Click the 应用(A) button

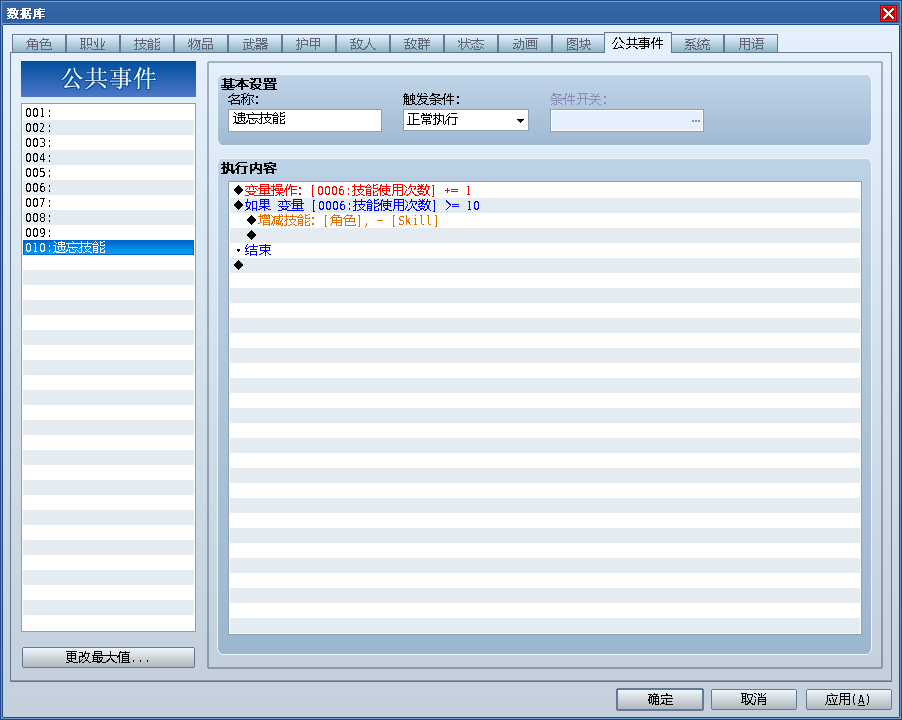coord(849,699)
